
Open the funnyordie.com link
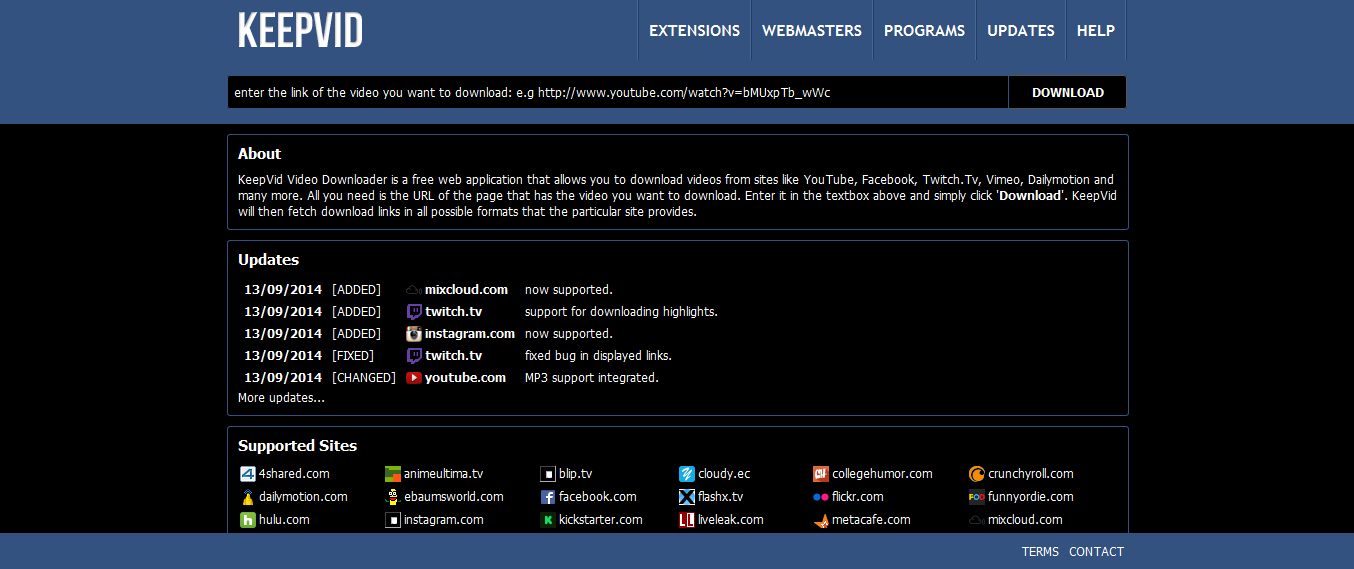[x=1031, y=497]
